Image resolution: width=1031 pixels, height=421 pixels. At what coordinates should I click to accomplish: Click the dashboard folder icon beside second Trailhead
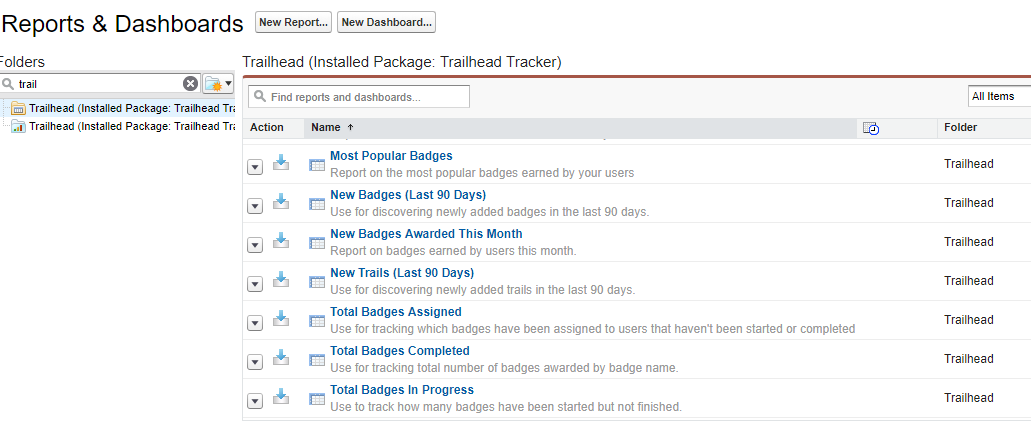pos(18,126)
